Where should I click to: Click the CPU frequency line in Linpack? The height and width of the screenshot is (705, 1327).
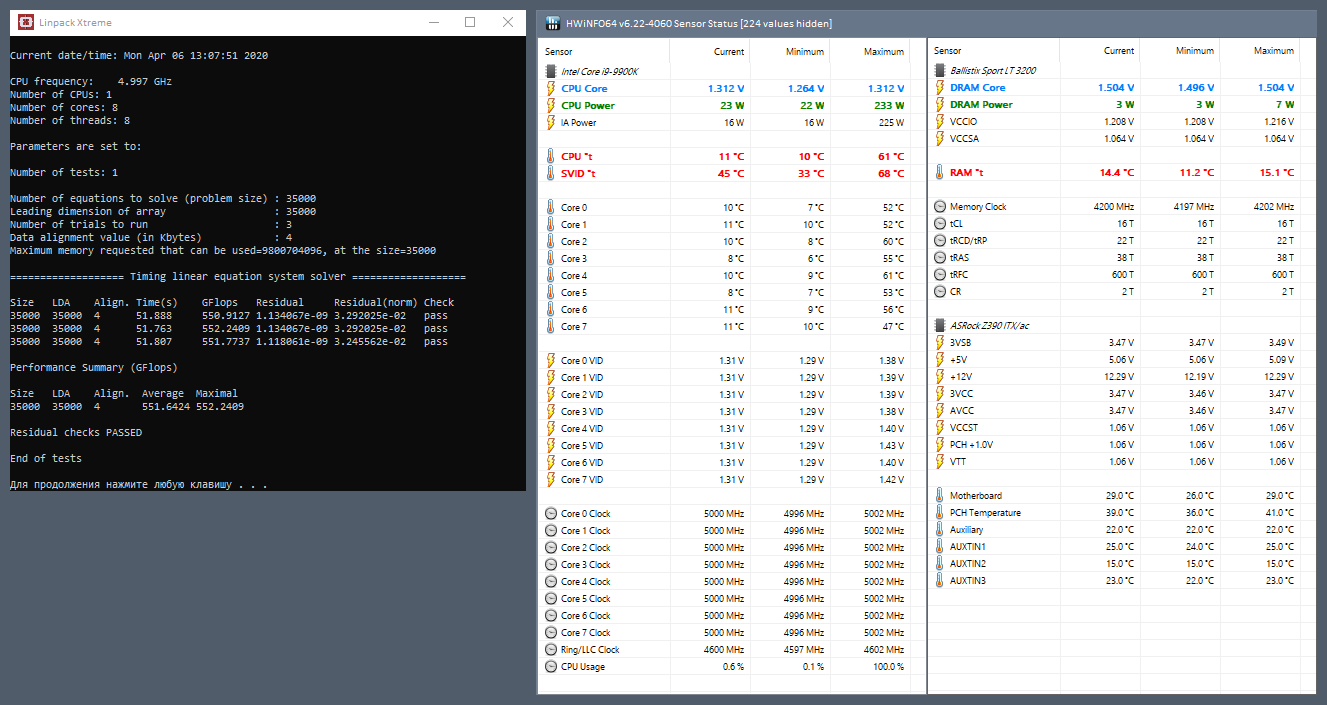91,81
